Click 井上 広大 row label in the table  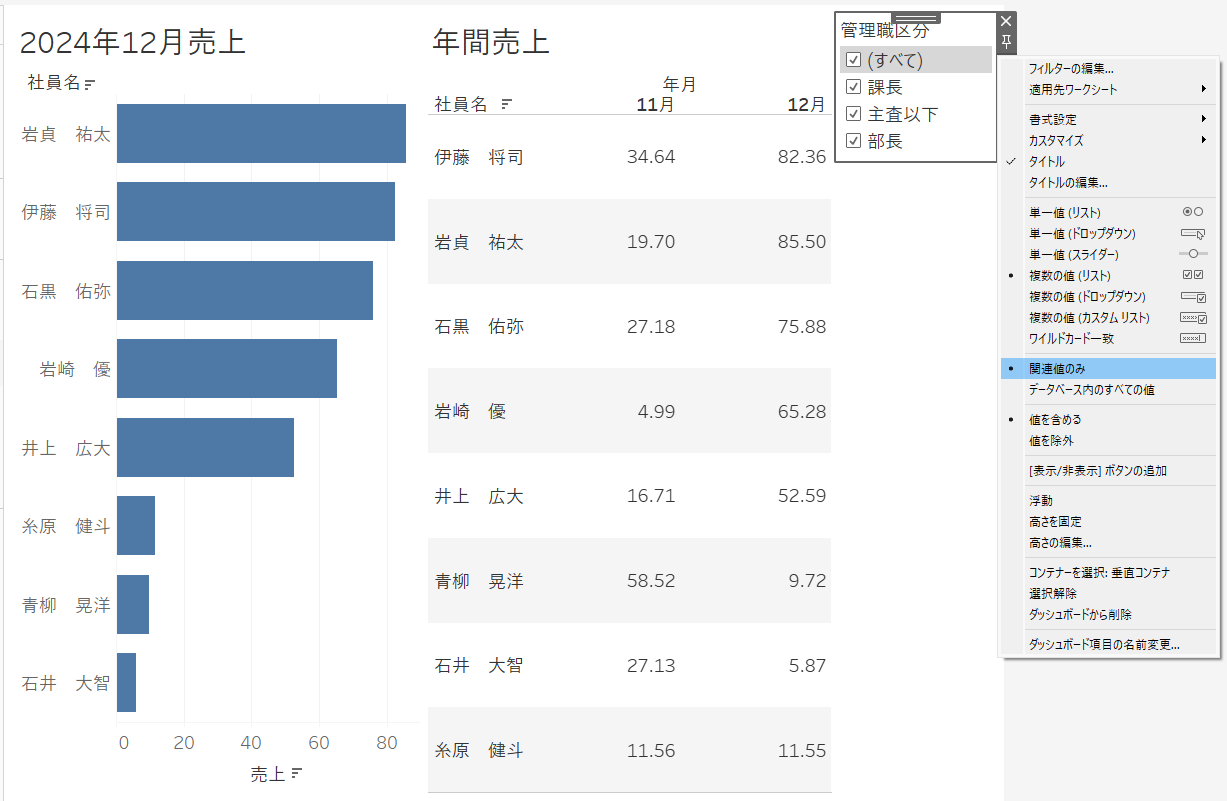point(479,496)
